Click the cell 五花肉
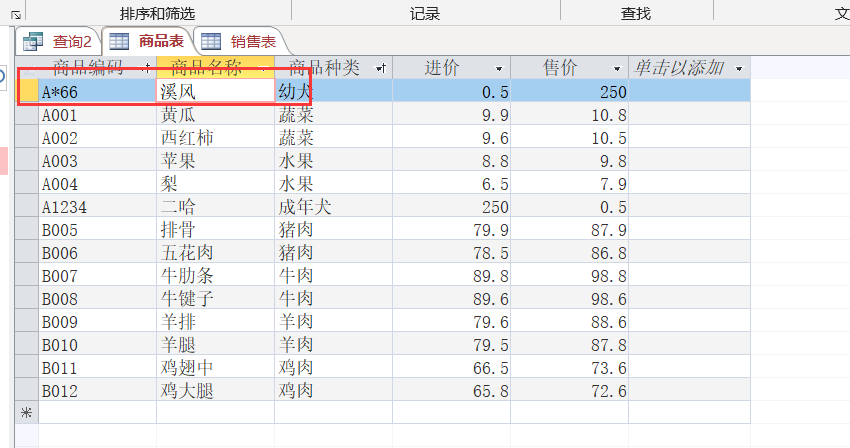This screenshot has width=850, height=448. tap(216, 253)
